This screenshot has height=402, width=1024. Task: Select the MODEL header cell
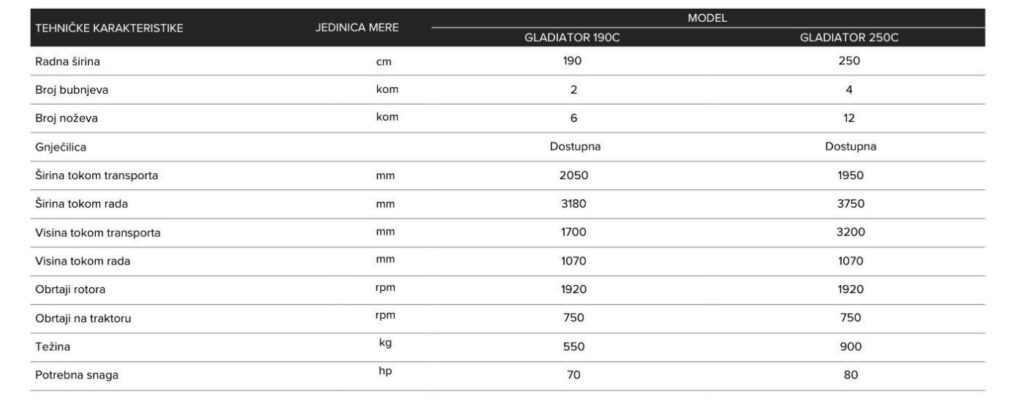point(707,17)
